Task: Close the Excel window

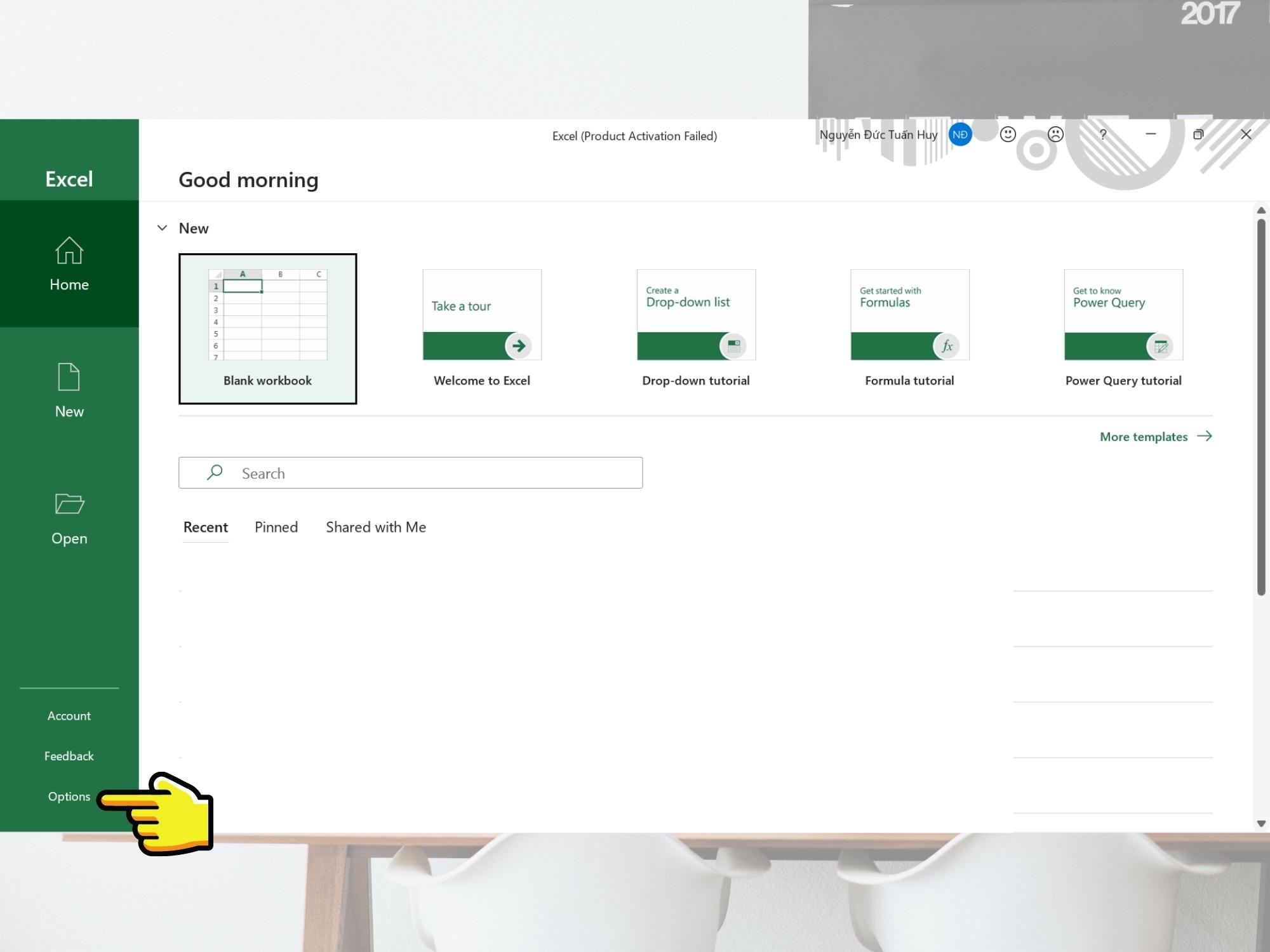Action: [1246, 135]
